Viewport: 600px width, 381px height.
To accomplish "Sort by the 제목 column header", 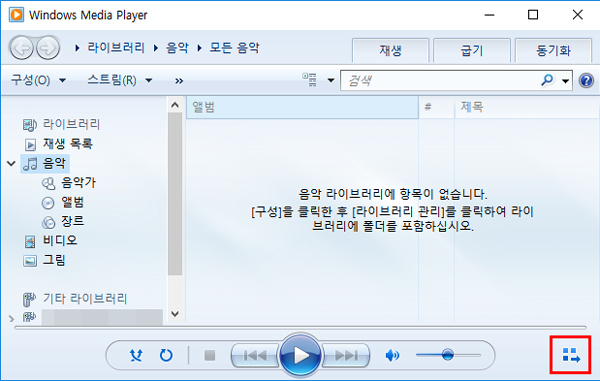I will click(527, 107).
